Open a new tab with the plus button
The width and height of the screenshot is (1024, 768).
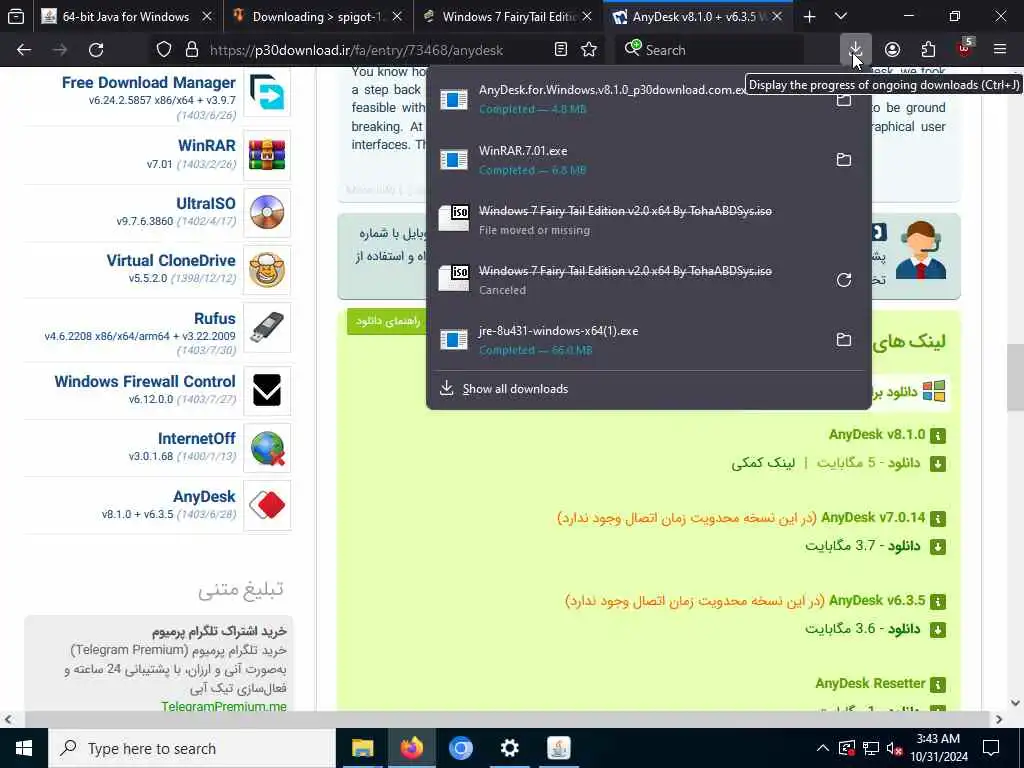(809, 16)
